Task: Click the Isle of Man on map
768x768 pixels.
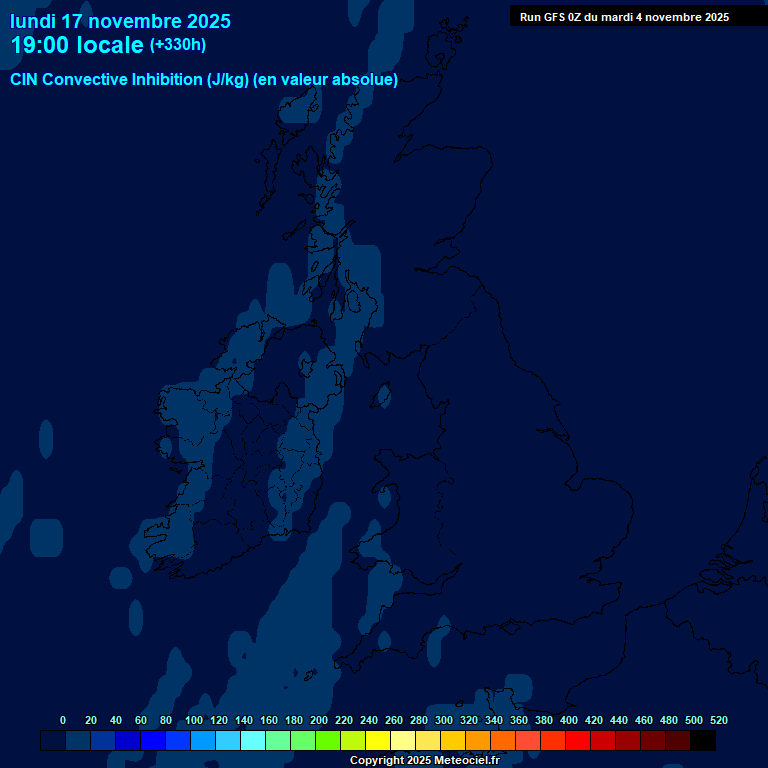Action: pos(381,395)
